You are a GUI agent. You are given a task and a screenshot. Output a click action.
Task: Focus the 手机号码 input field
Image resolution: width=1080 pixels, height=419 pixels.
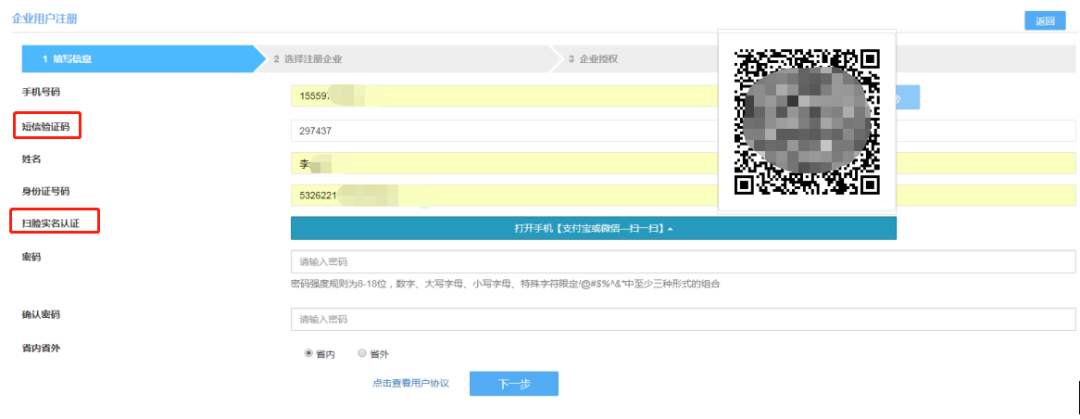(503, 96)
